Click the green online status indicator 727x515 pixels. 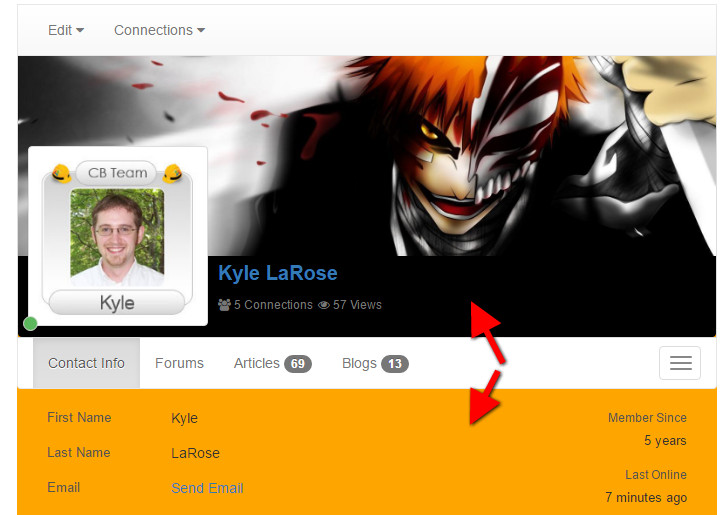click(x=31, y=324)
